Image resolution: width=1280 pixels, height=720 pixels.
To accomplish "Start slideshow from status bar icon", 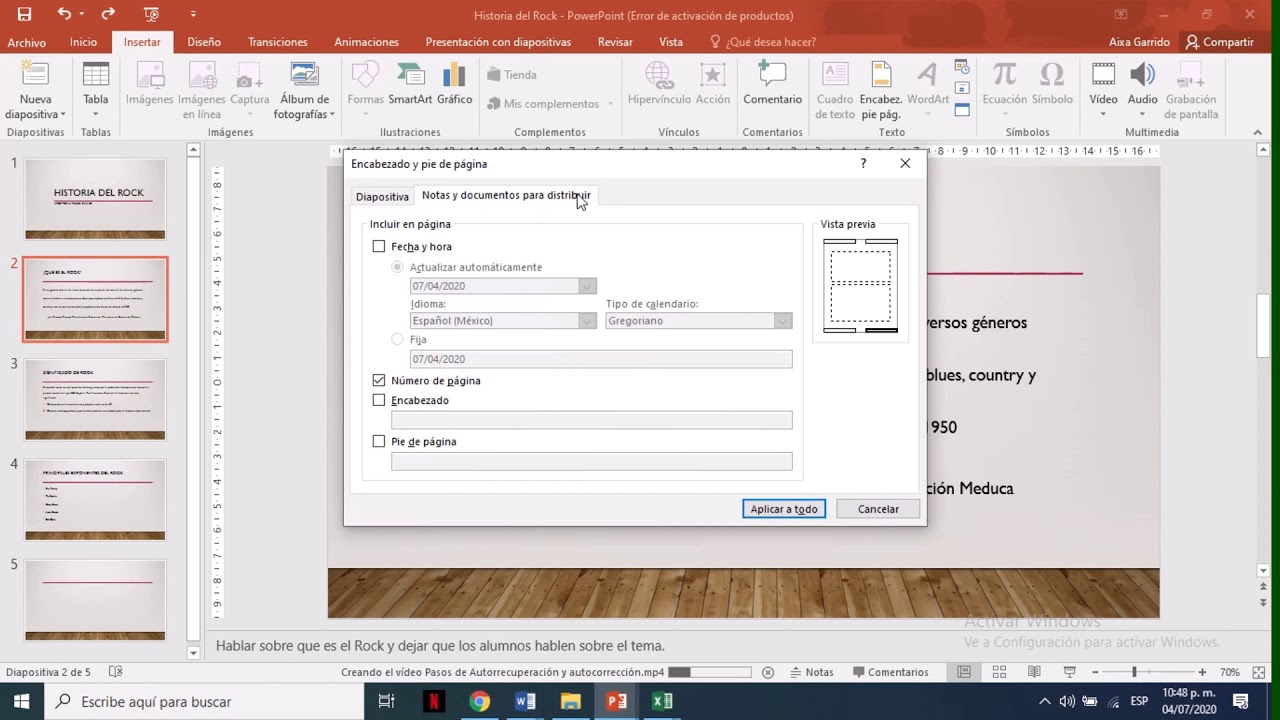I will point(1069,672).
